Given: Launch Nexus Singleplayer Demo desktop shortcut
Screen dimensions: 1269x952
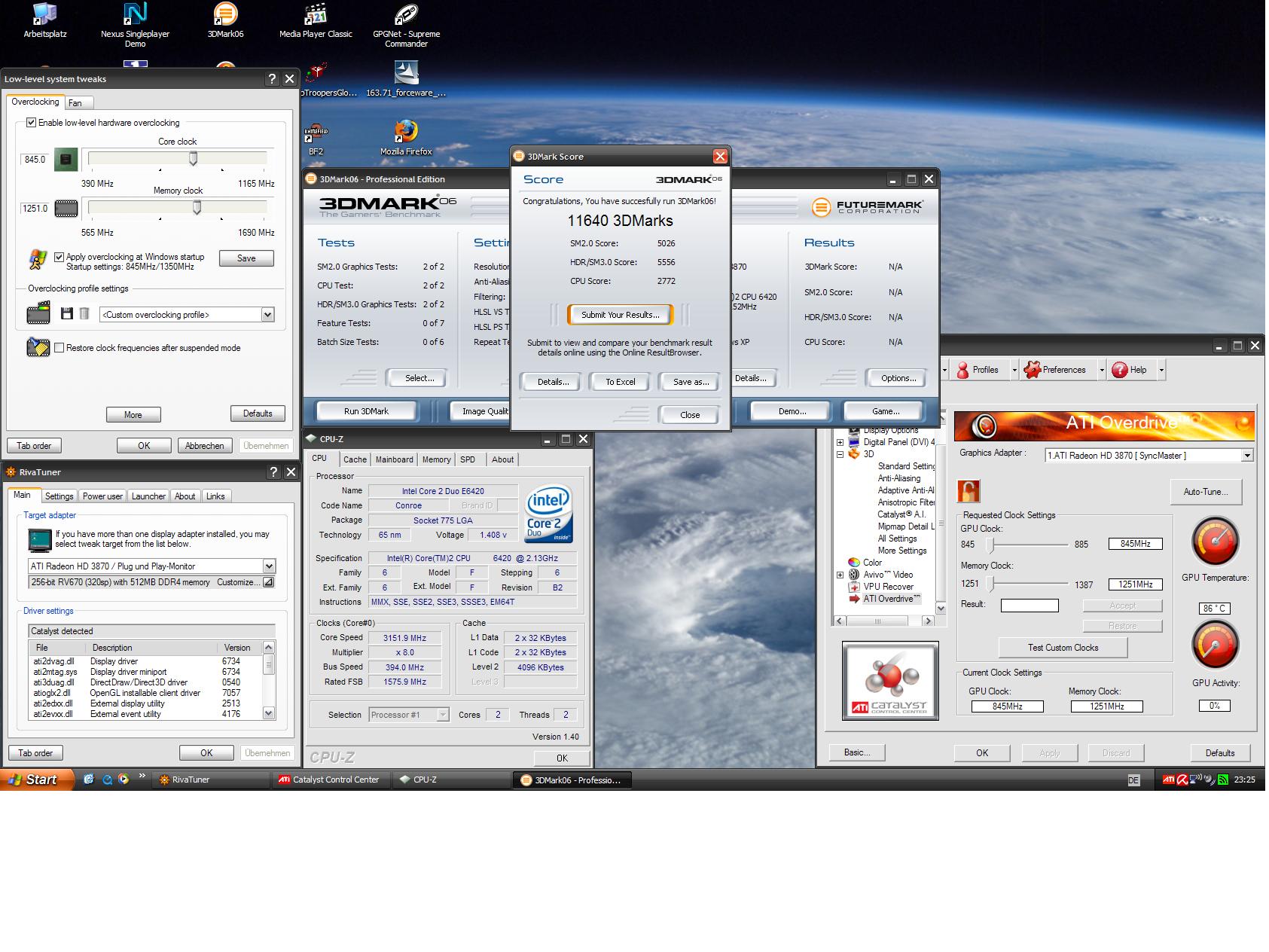Looking at the screenshot, I should pyautogui.click(x=135, y=25).
